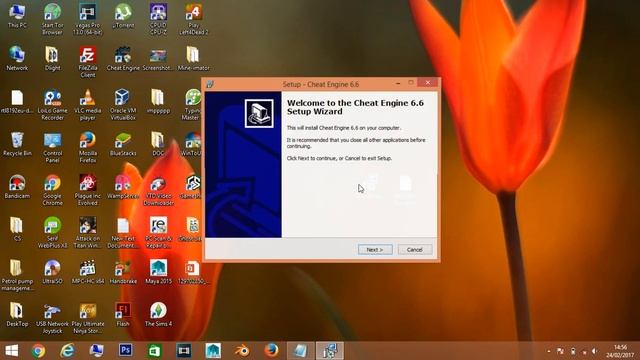Open the taskbar clock showing 14:56
Image resolution: width=640 pixels, height=360 pixels.
(x=620, y=351)
